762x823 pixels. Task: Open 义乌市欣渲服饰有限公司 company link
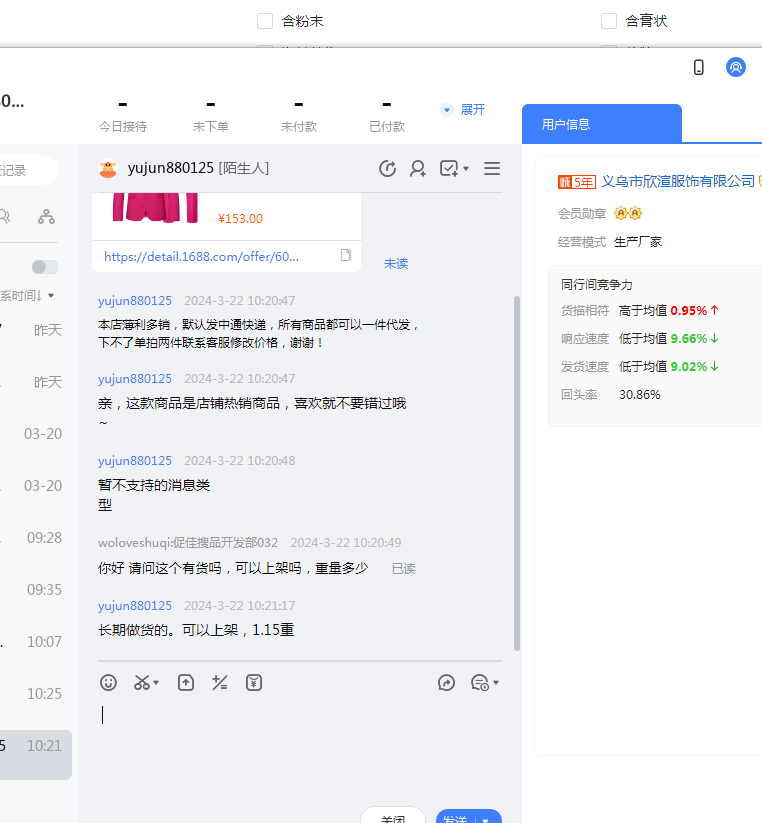677,181
